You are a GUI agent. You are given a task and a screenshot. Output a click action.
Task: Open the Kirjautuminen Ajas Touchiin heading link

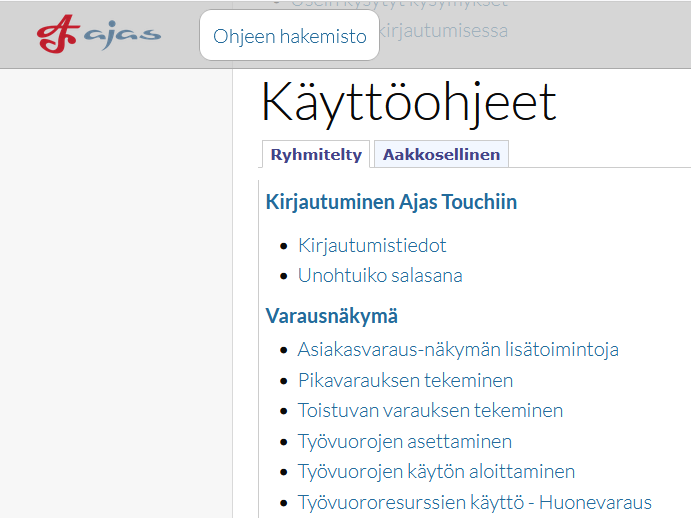[391, 202]
